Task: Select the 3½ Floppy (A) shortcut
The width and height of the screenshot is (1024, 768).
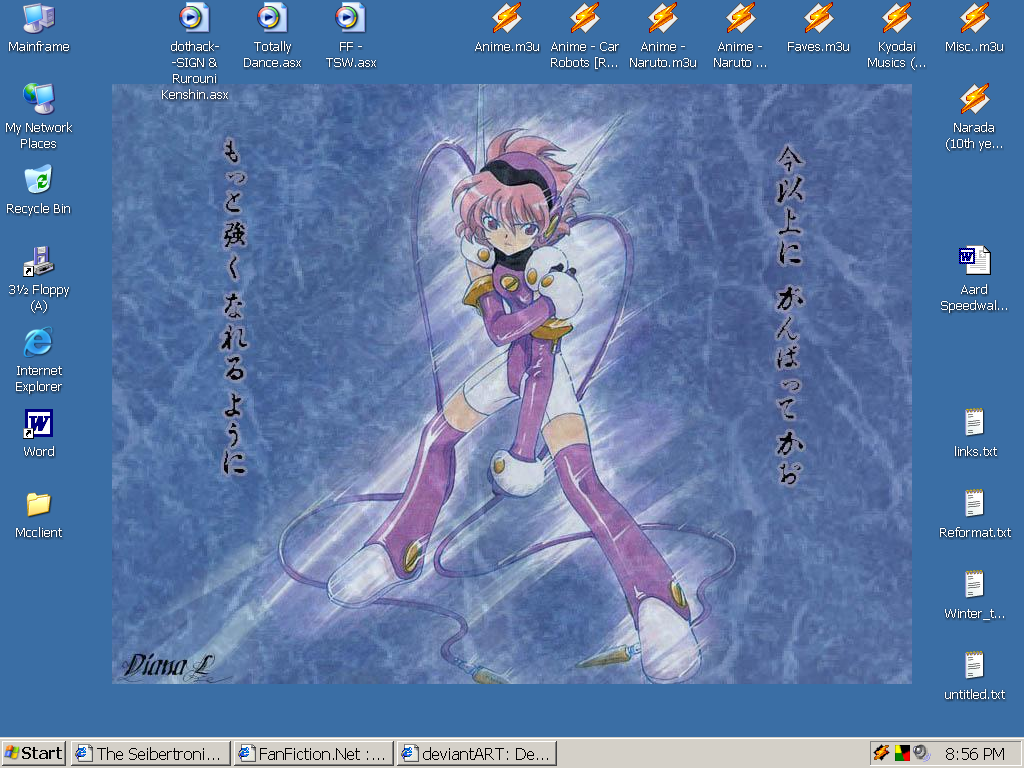Action: pos(39,261)
